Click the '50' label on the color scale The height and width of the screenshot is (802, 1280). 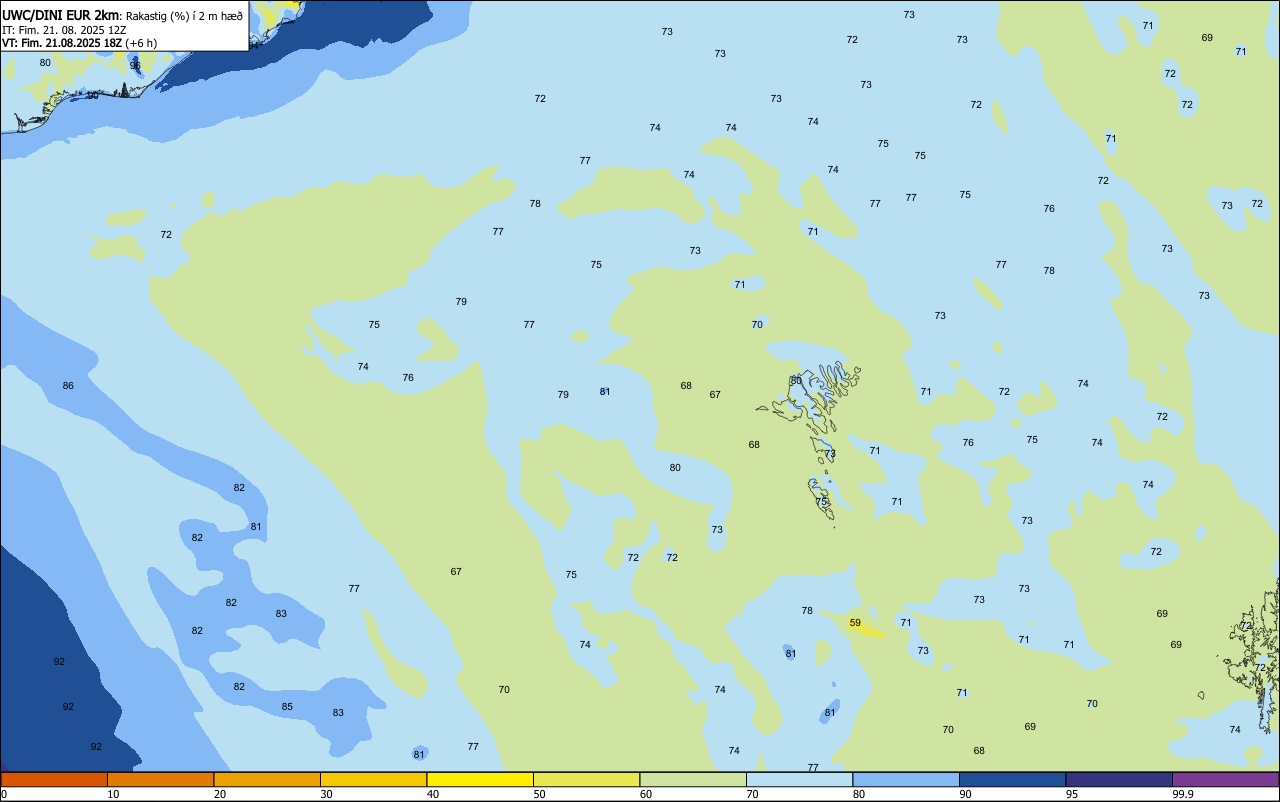[539, 794]
